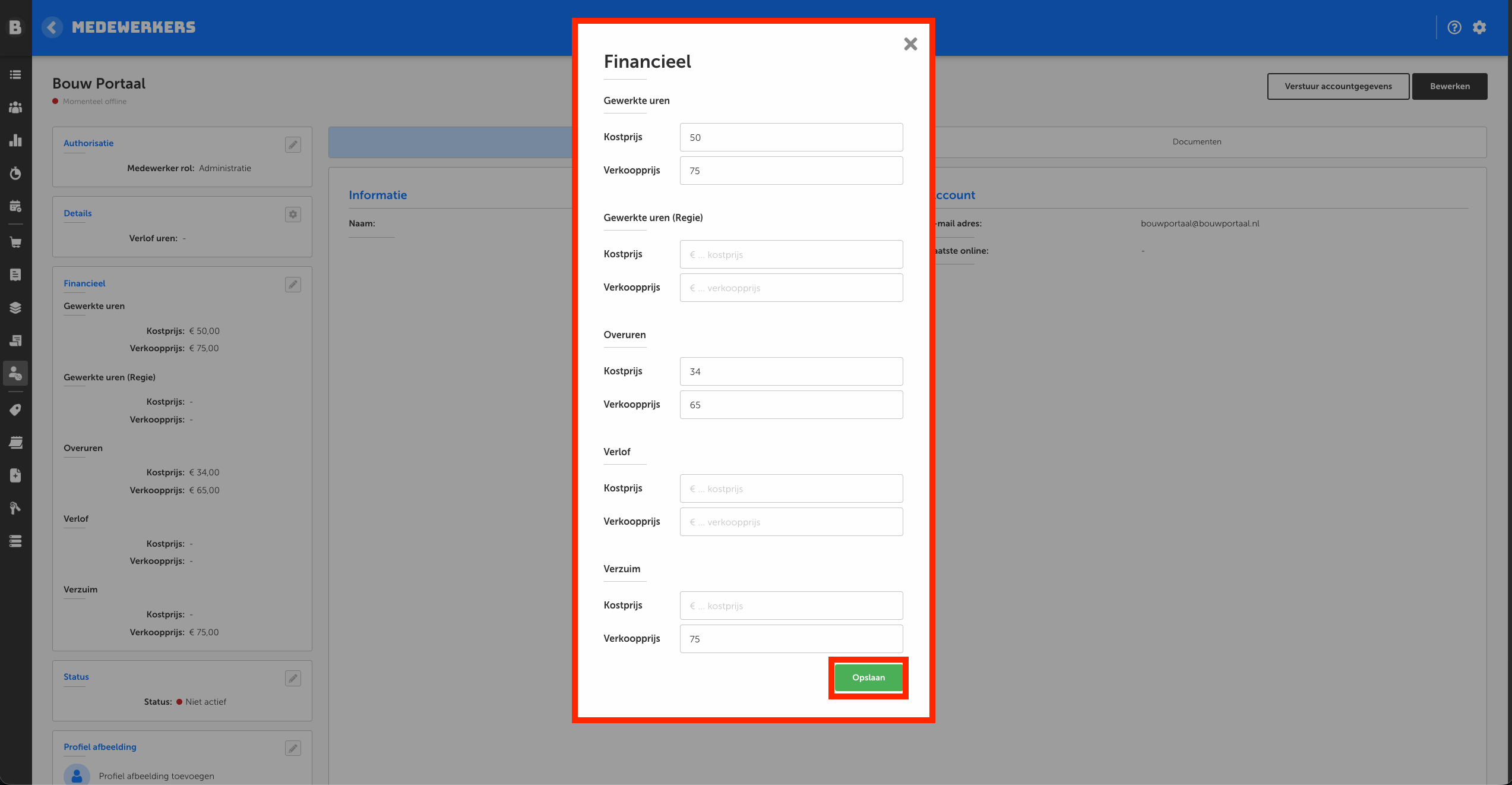1512x785 pixels.
Task: Open the invoice scroll icon in sidebar
Action: [x=15, y=341]
